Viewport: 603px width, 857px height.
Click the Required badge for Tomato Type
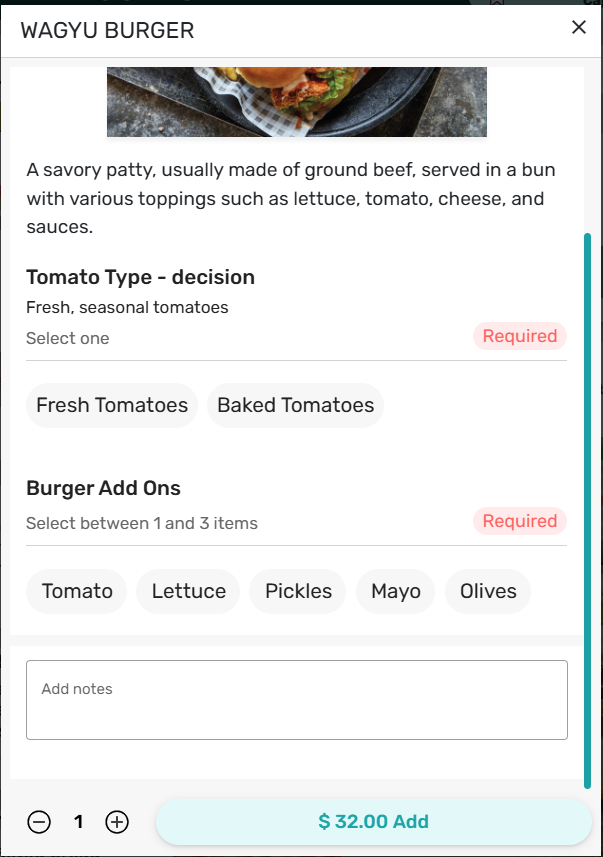click(519, 336)
